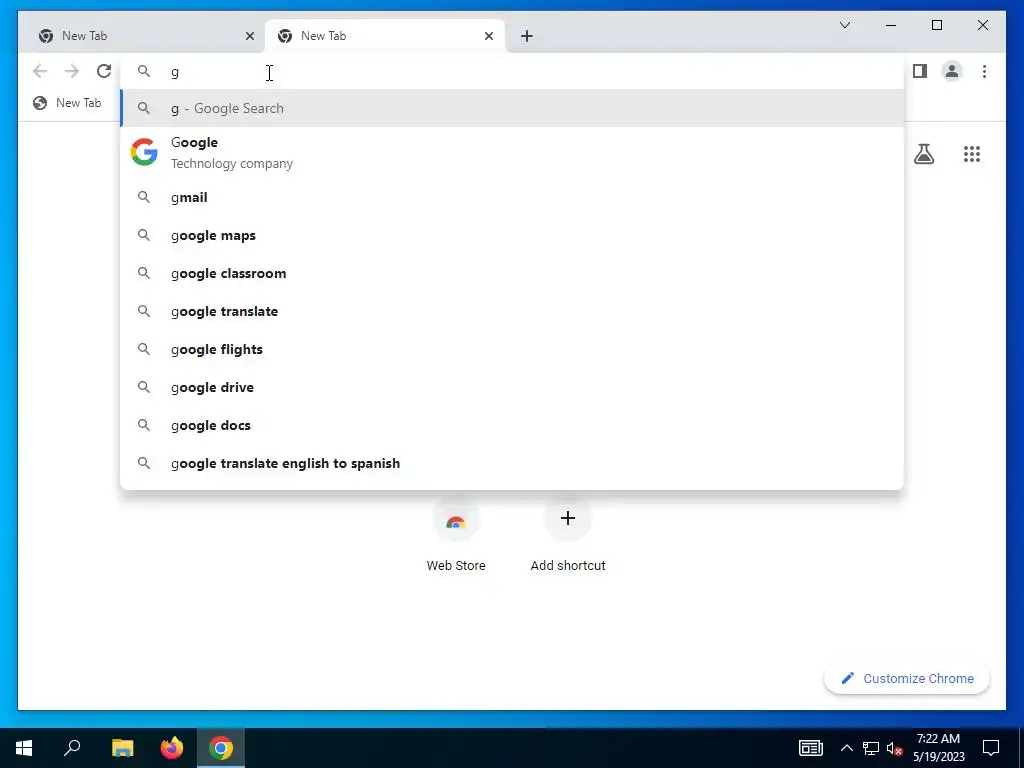Image resolution: width=1024 pixels, height=768 pixels.
Task: Go back with the back arrow
Action: pyautogui.click(x=40, y=71)
